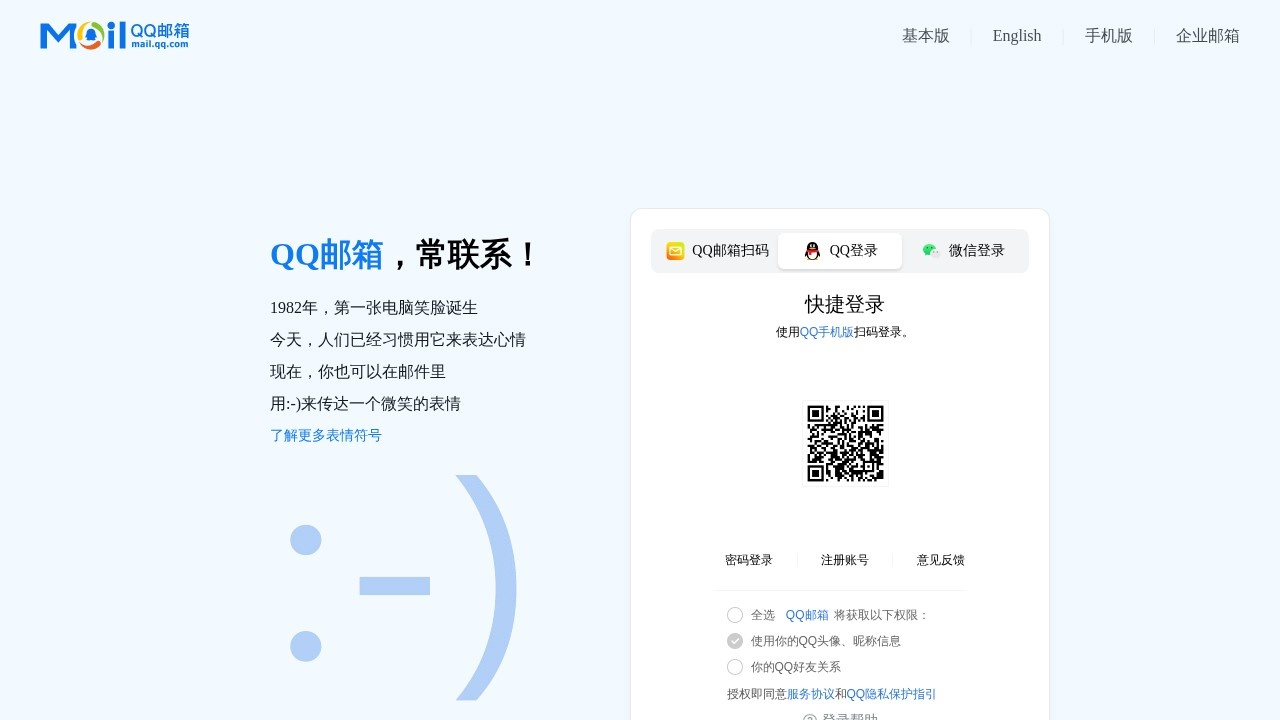Switch to the QQ邮箱扫码 login tab
Viewport: 1280px width, 720px height.
click(x=730, y=251)
